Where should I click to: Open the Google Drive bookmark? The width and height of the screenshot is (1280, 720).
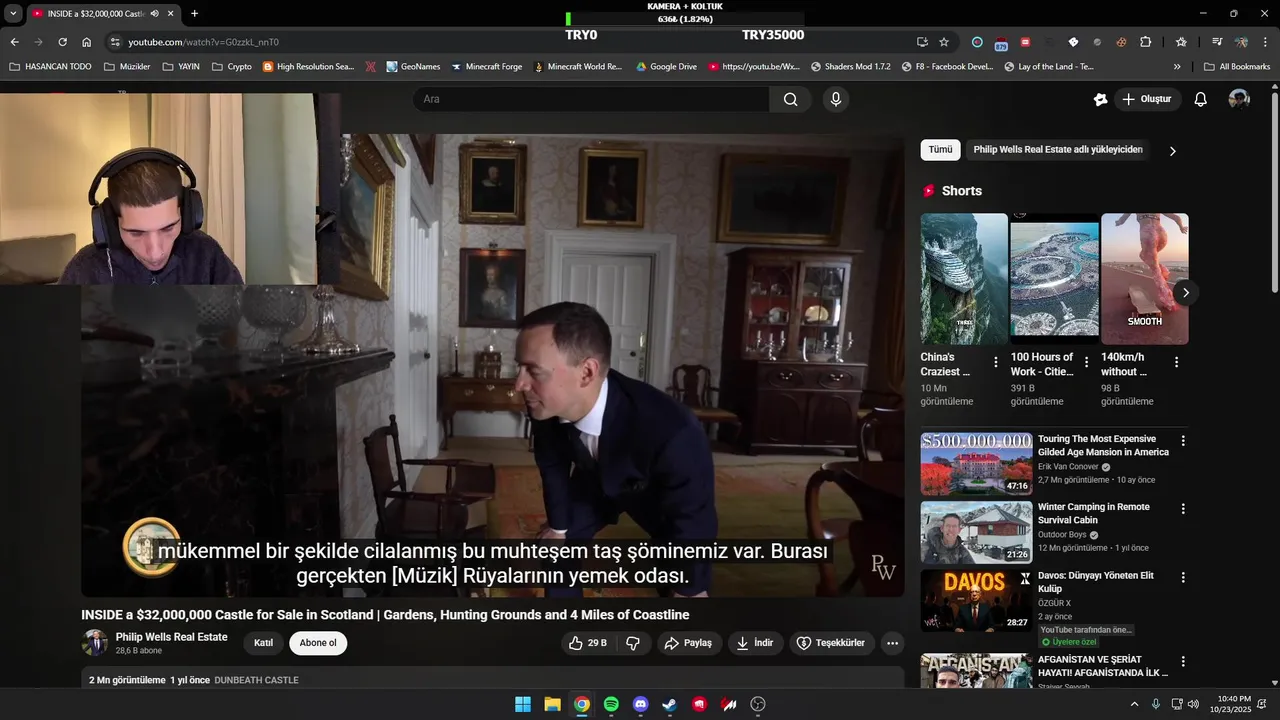pos(665,67)
